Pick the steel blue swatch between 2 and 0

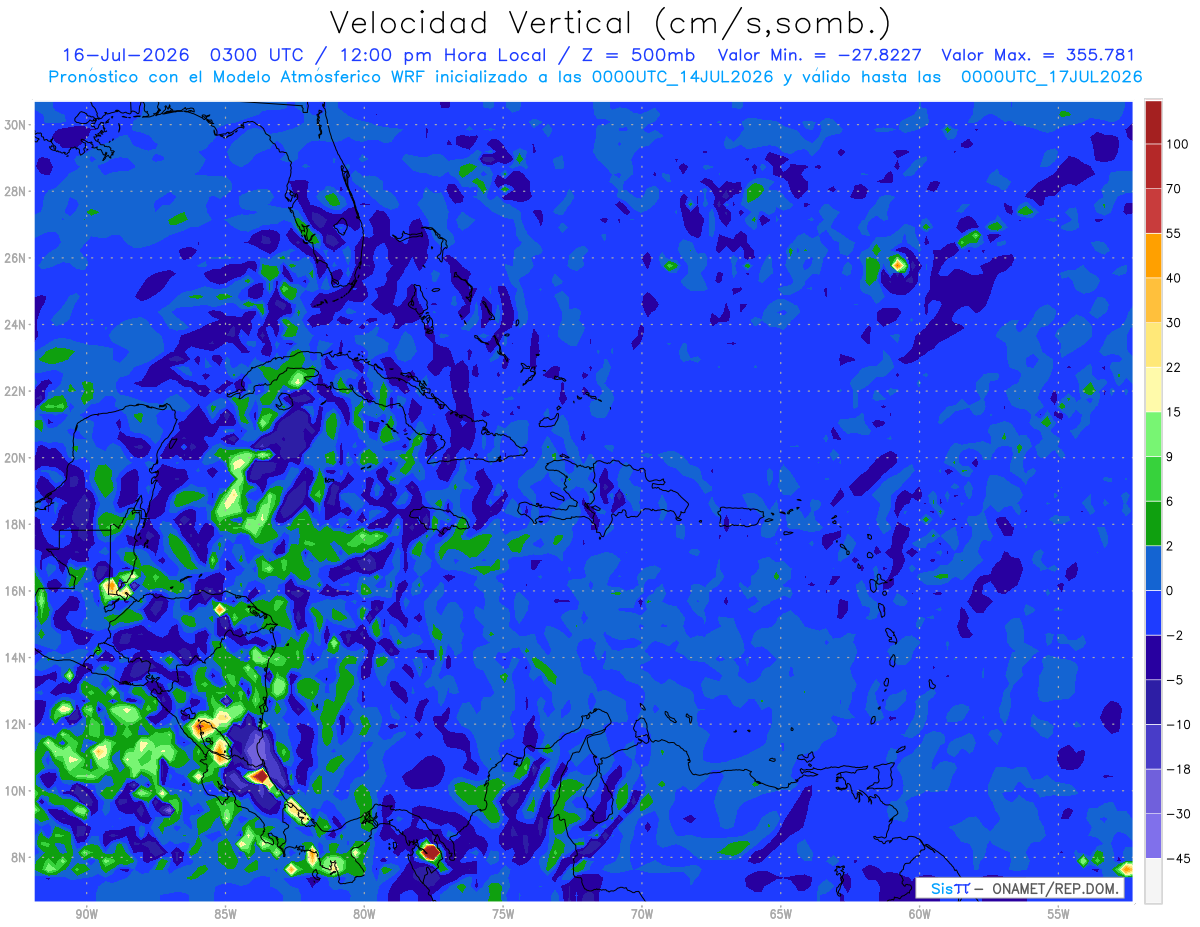coord(1152,567)
